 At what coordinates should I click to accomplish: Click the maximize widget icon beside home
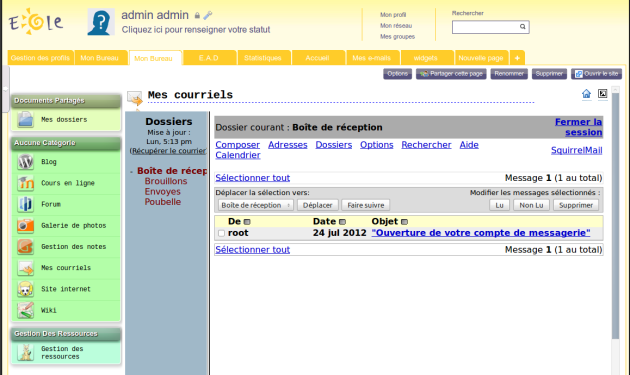tap(602, 94)
